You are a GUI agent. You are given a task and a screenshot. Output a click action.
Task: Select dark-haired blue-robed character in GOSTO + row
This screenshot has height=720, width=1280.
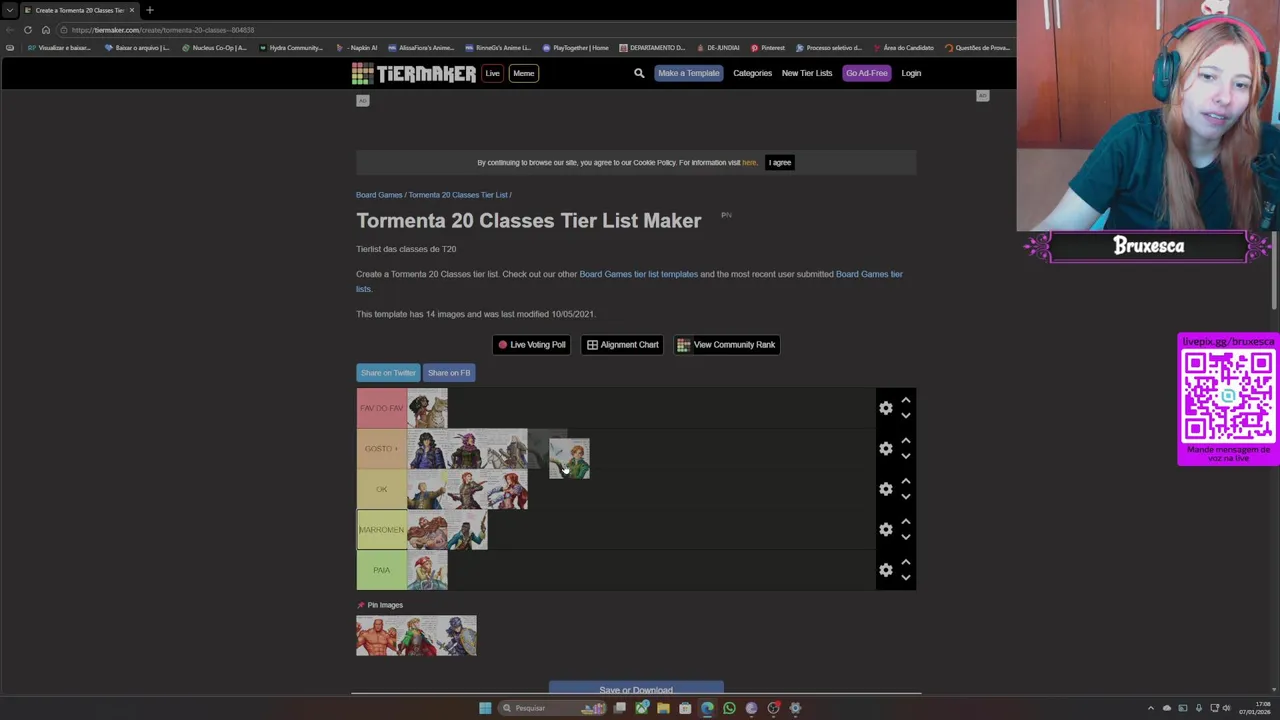(427, 449)
